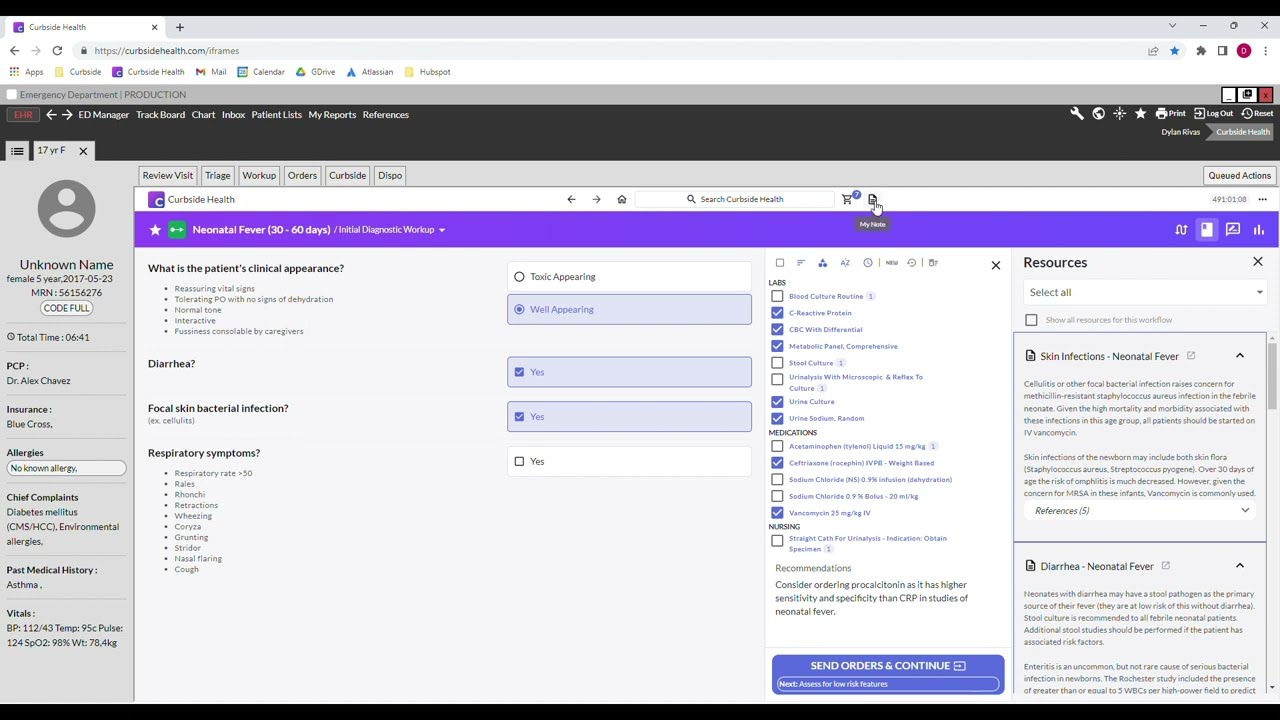Screen dimensions: 1280x720
Task: Click Log Out in the EHR bar
Action: [x=1214, y=114]
